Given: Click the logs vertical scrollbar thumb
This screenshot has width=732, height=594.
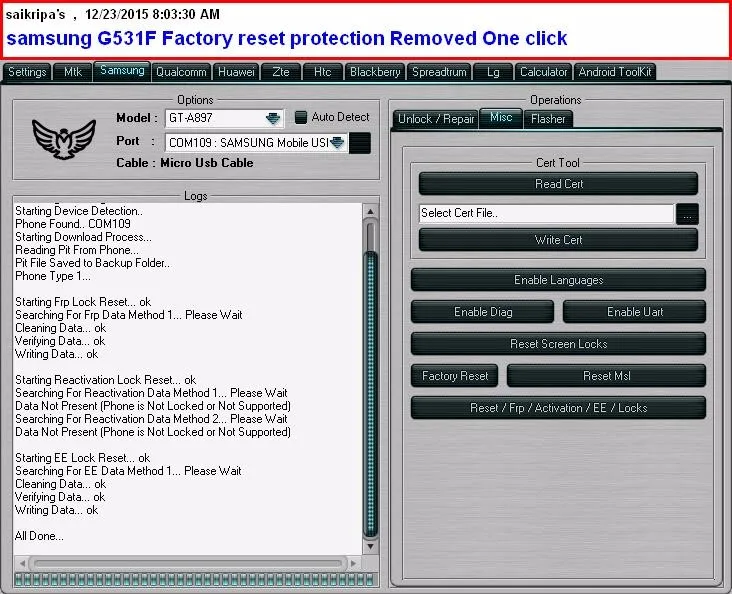Looking at the screenshot, I should point(371,395).
